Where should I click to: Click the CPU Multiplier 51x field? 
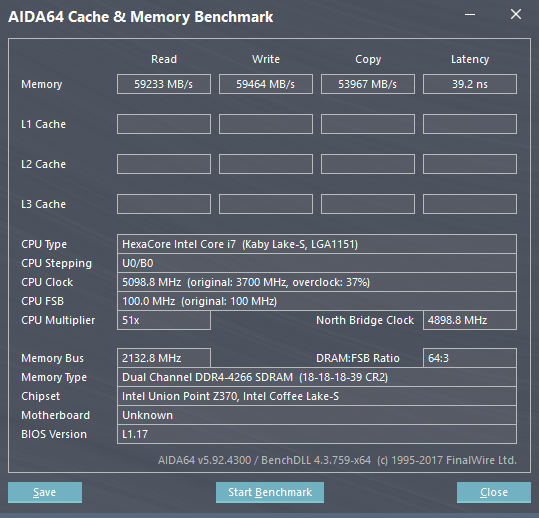tap(164, 320)
